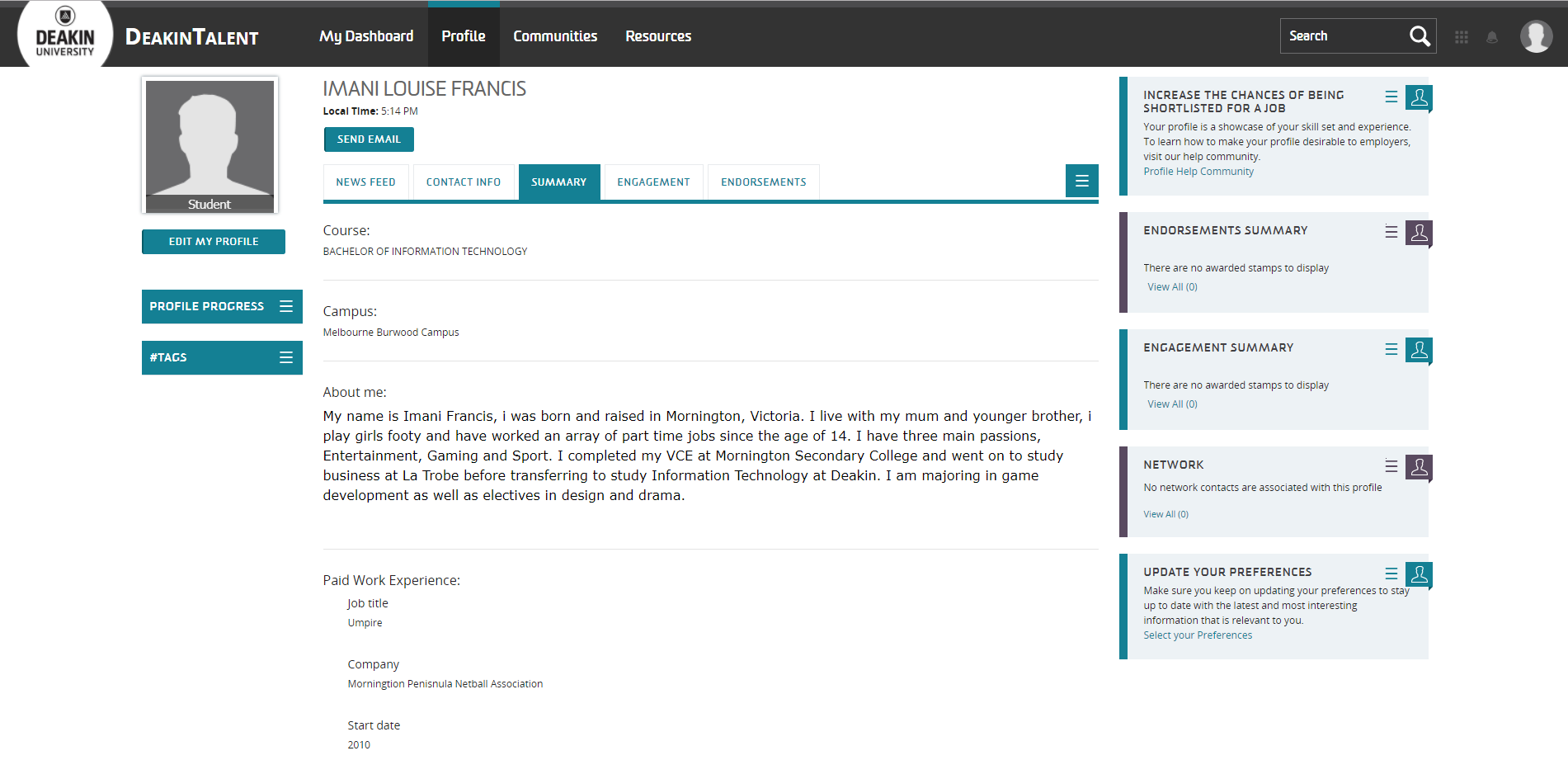Open the notifications bell icon
1568x779 pixels.
tap(1492, 37)
